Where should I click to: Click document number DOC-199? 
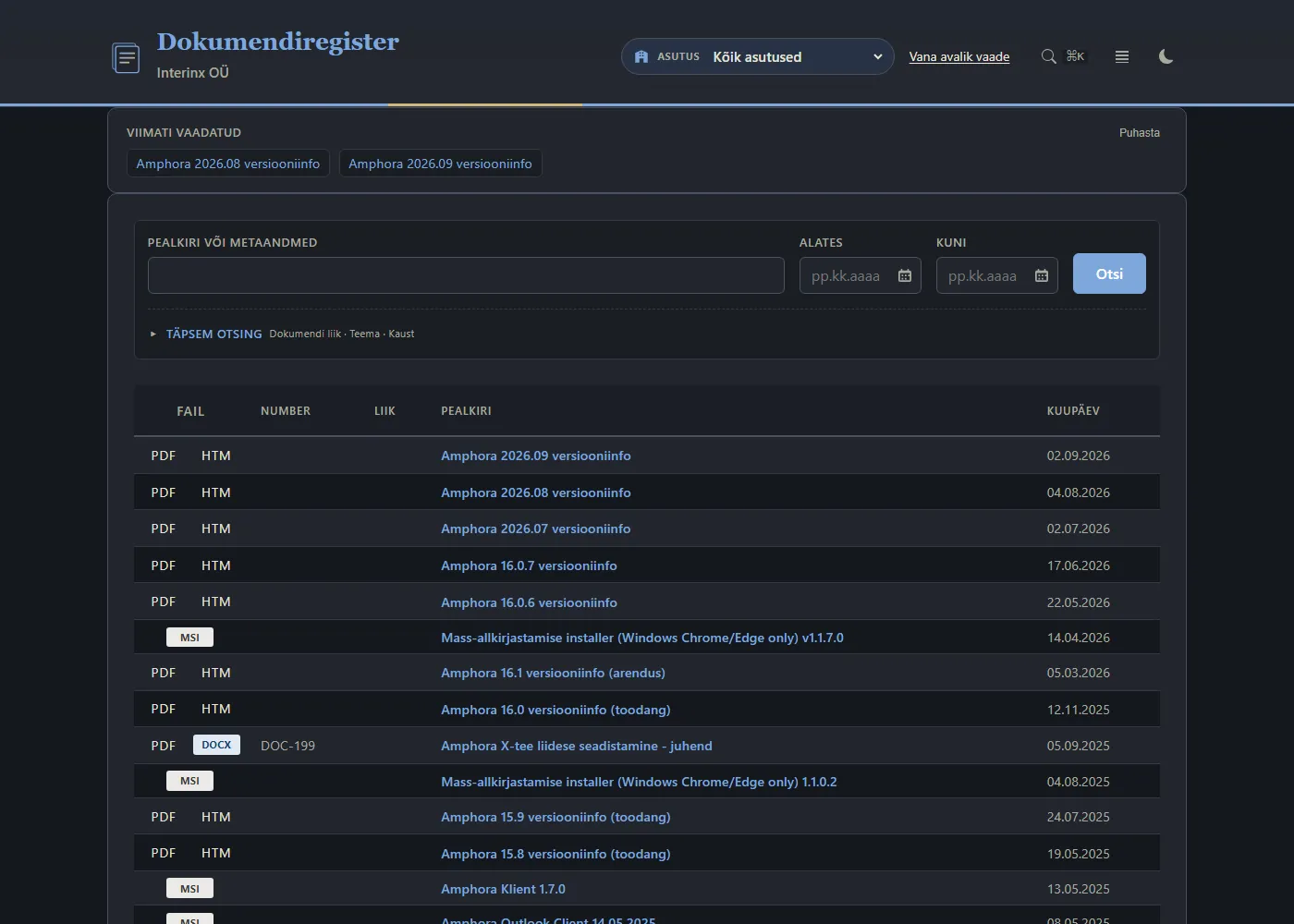[287, 746]
